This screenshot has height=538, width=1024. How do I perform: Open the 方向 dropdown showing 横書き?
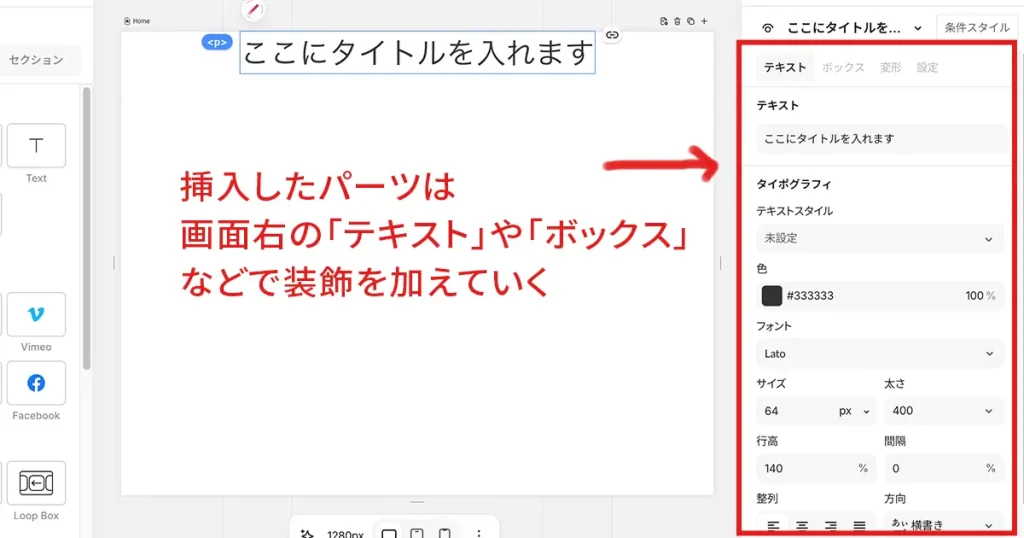[x=943, y=525]
